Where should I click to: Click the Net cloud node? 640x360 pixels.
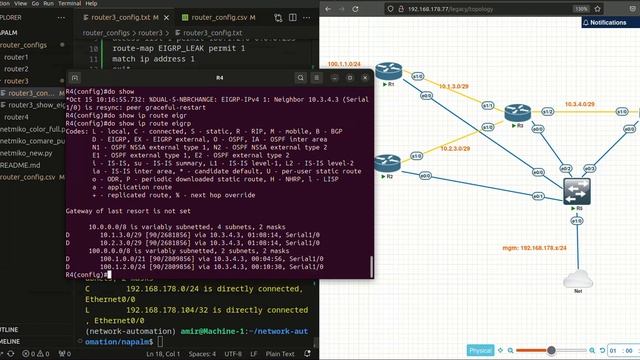pos(578,280)
